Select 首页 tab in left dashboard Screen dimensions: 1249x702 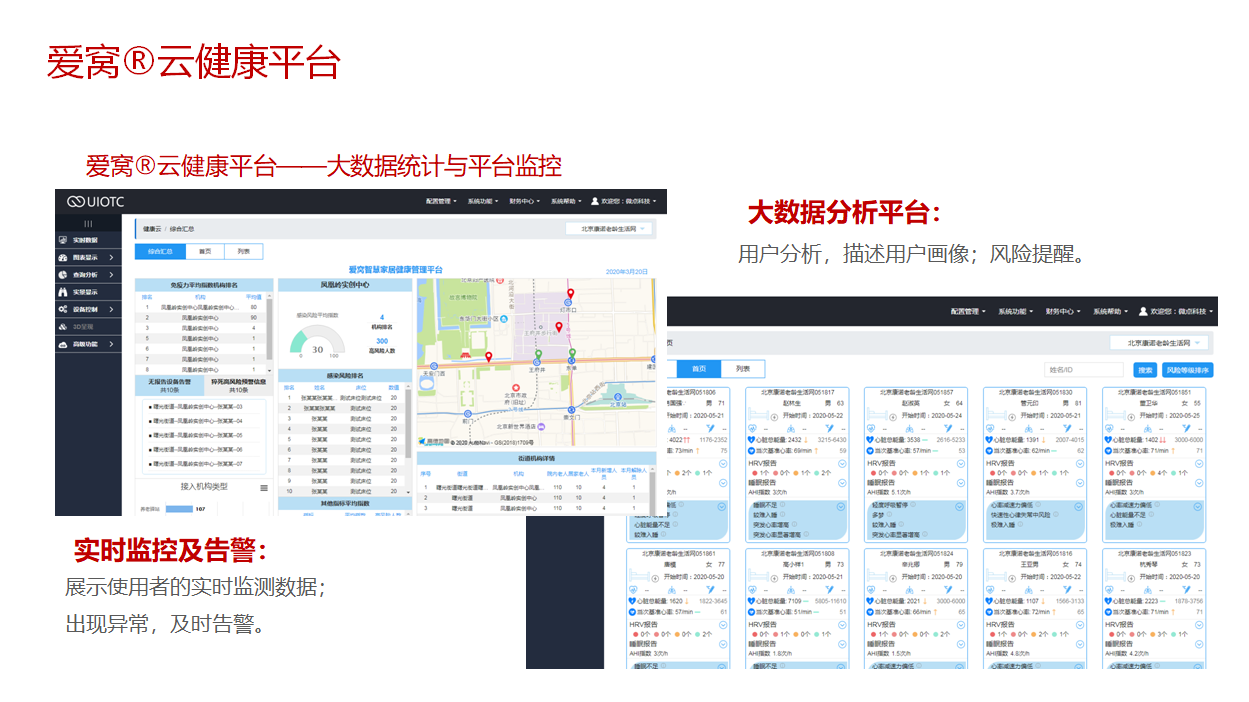(205, 251)
